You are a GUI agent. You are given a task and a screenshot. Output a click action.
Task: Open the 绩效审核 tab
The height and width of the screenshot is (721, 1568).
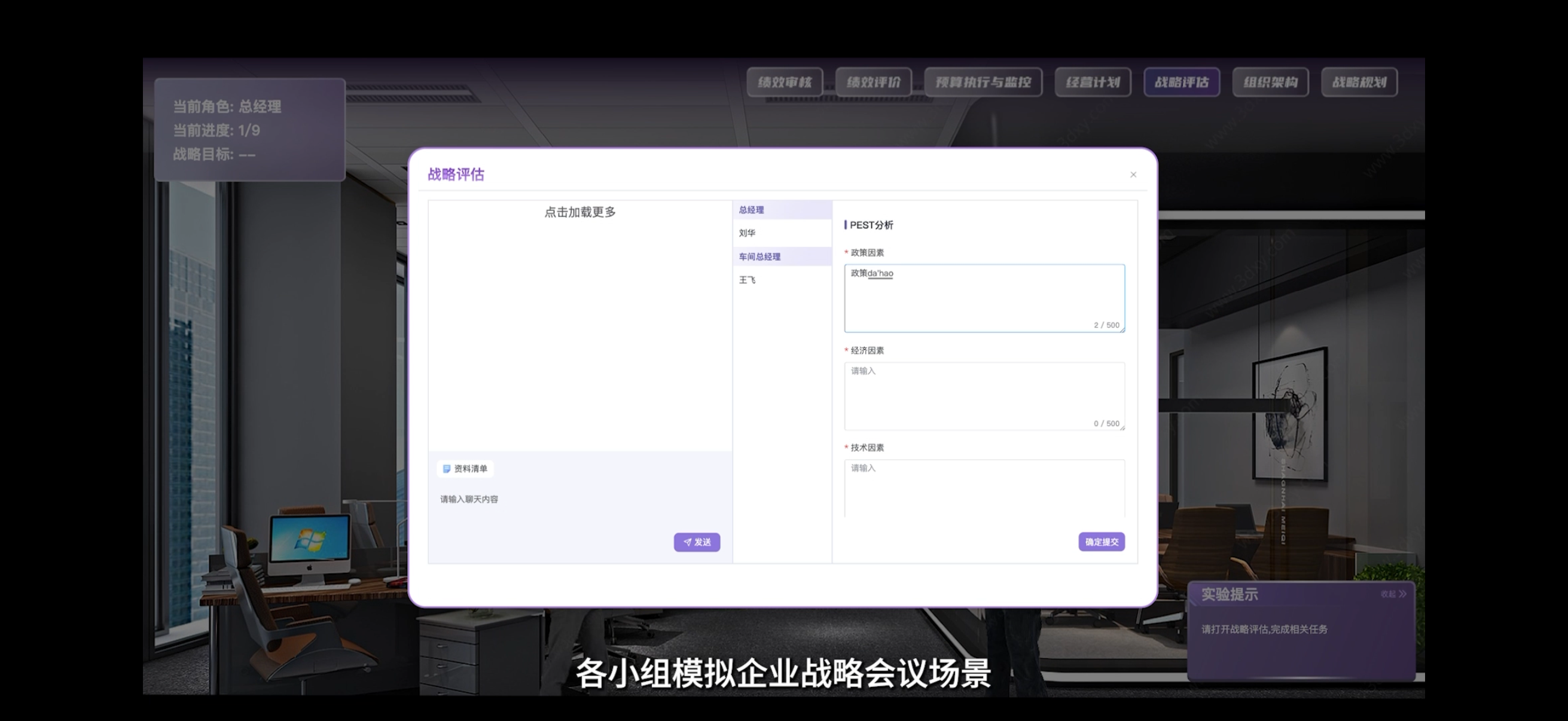click(x=785, y=82)
